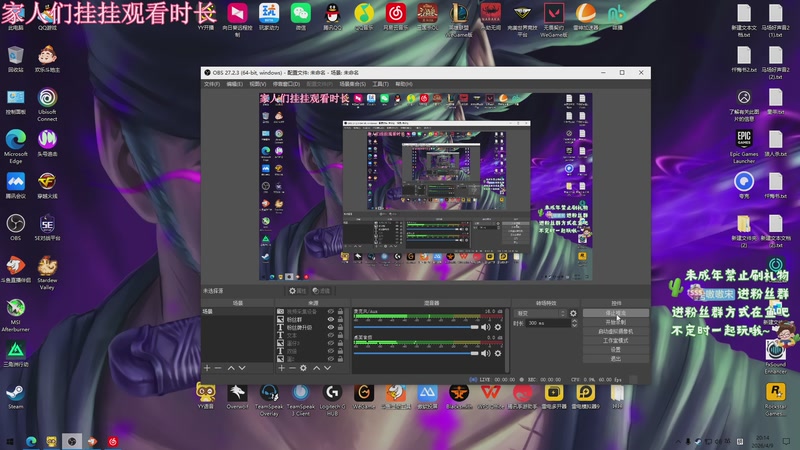Open 设置 settings button in controls
800x450 pixels.
tap(616, 349)
